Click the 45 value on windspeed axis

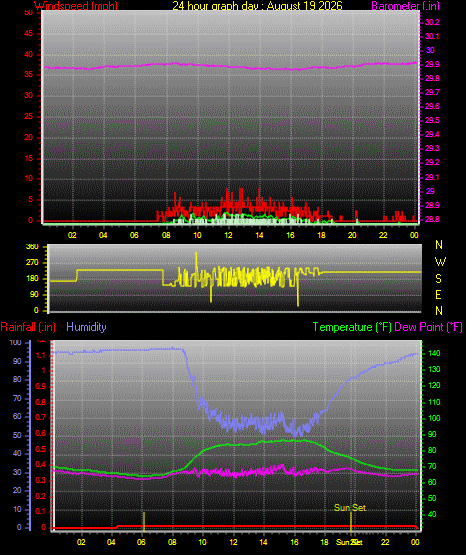tap(28, 34)
